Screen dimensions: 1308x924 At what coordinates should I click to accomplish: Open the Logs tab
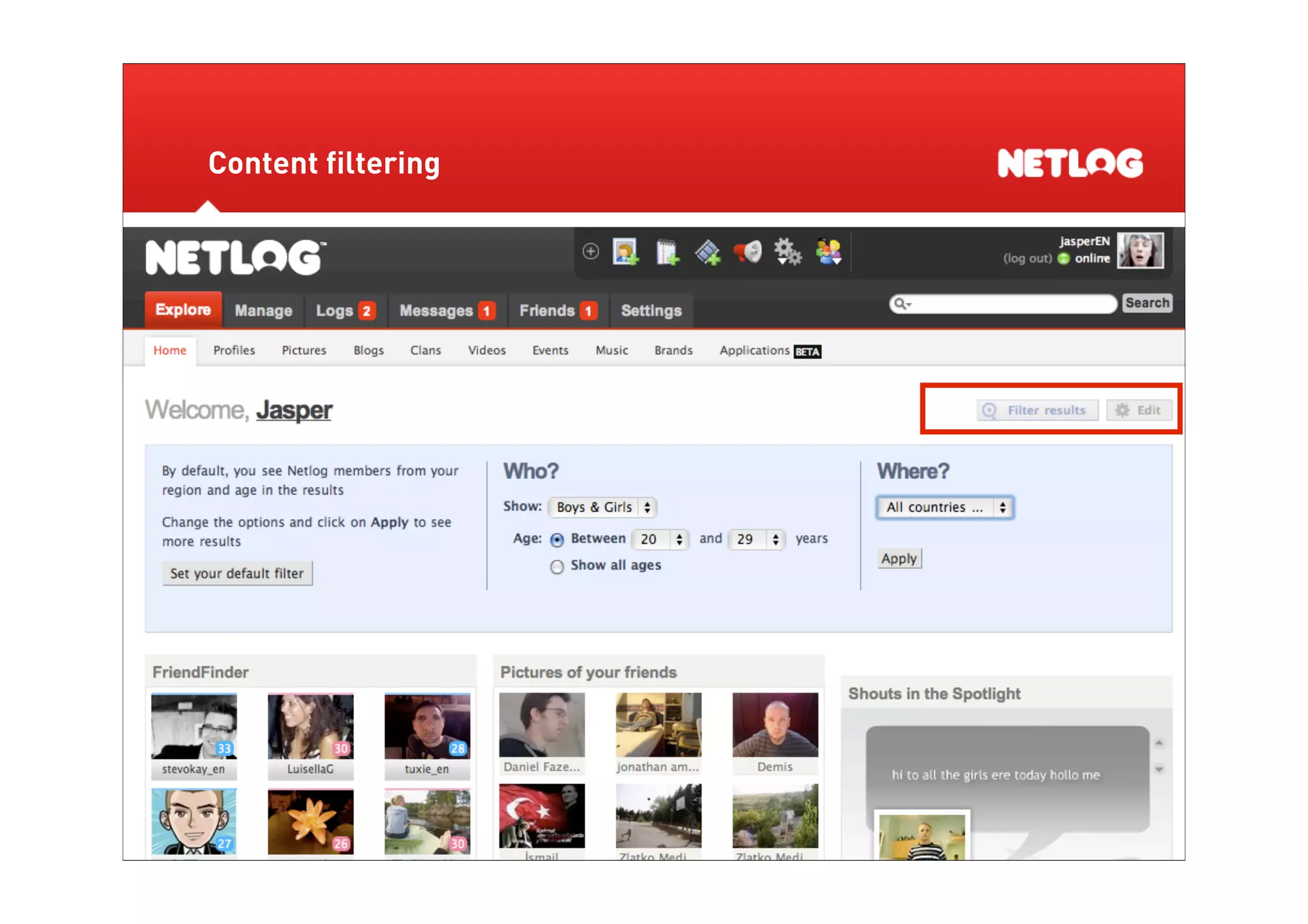click(346, 311)
